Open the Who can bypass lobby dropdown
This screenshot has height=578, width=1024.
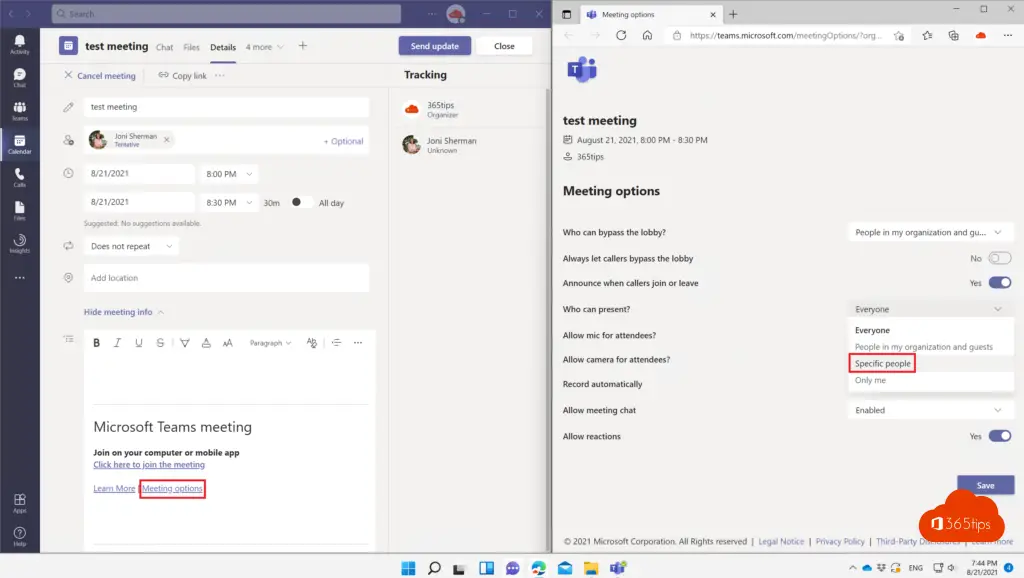930,232
